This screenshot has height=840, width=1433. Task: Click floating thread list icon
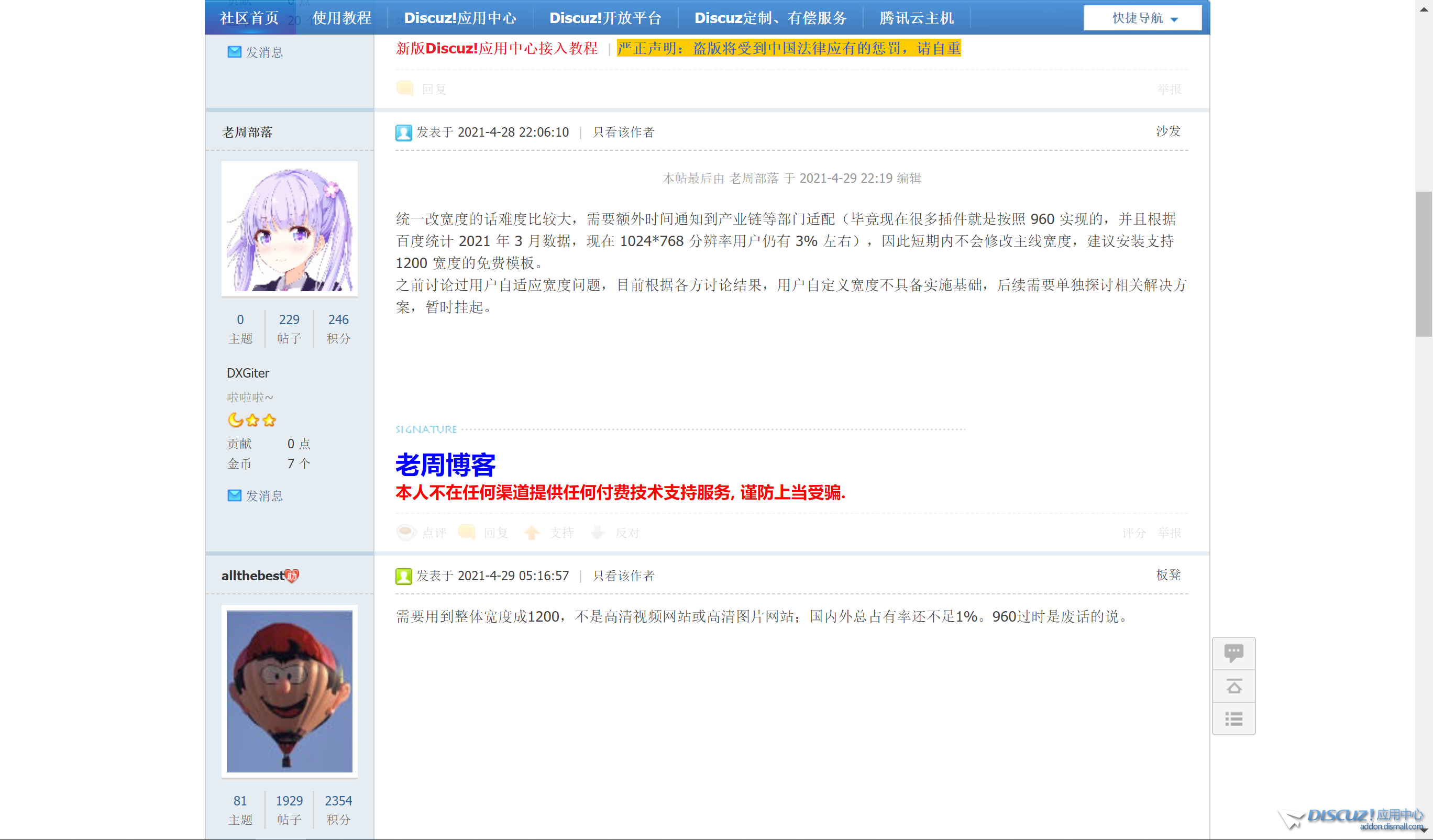tap(1233, 720)
